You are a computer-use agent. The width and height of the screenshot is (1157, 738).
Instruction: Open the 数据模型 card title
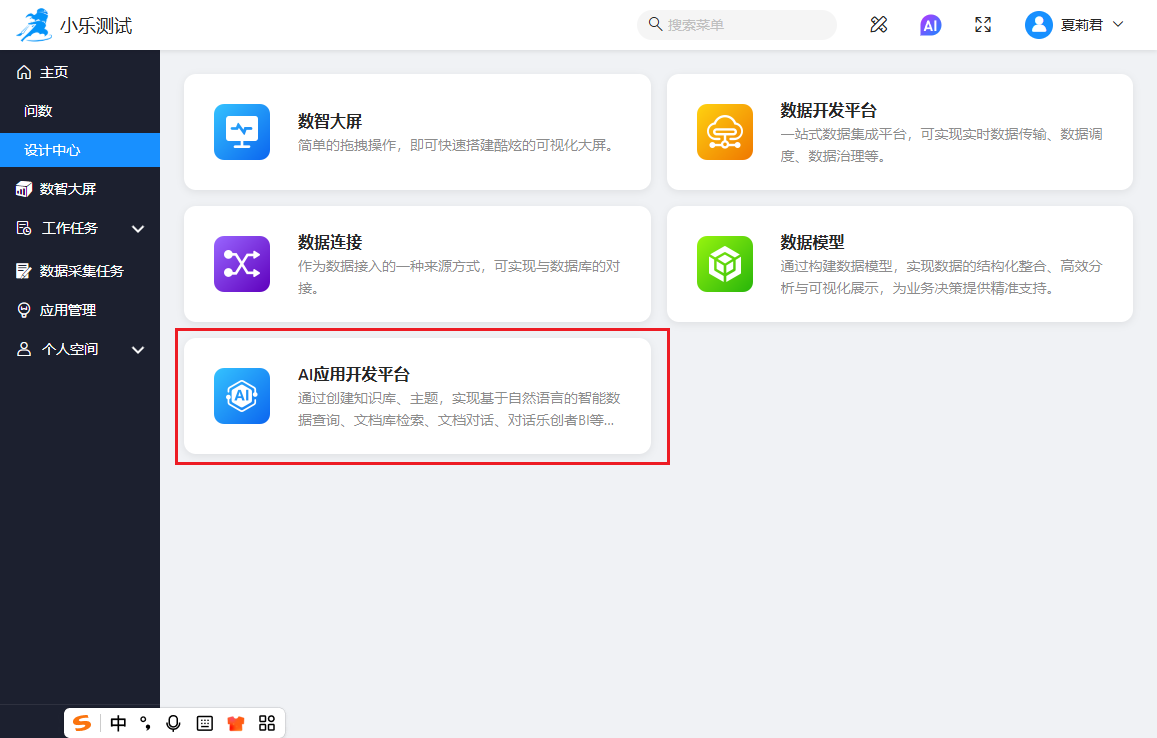pyautogui.click(x=812, y=242)
